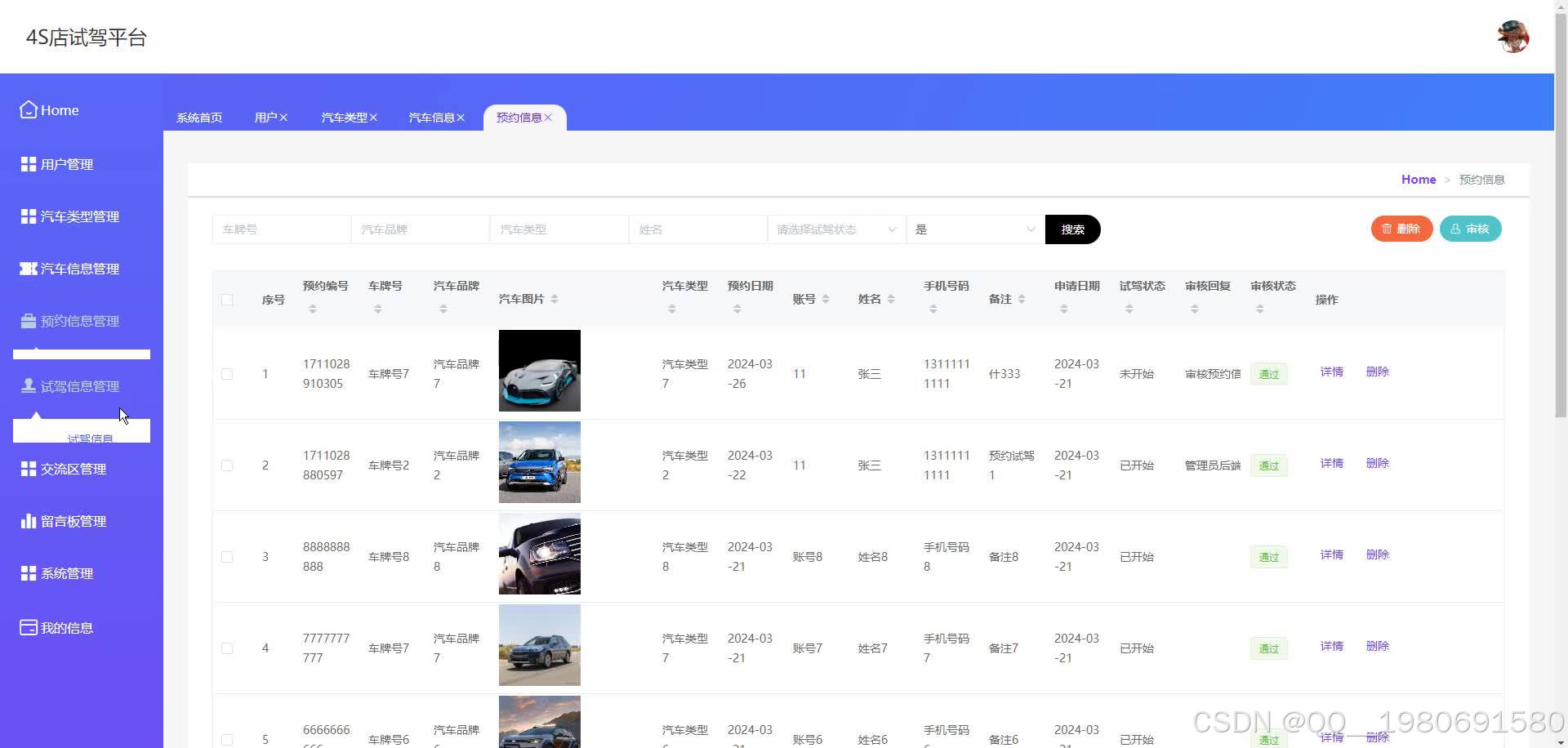Sort by 预约编号 column arrows
This screenshot has height=748, width=1568.
[312, 309]
